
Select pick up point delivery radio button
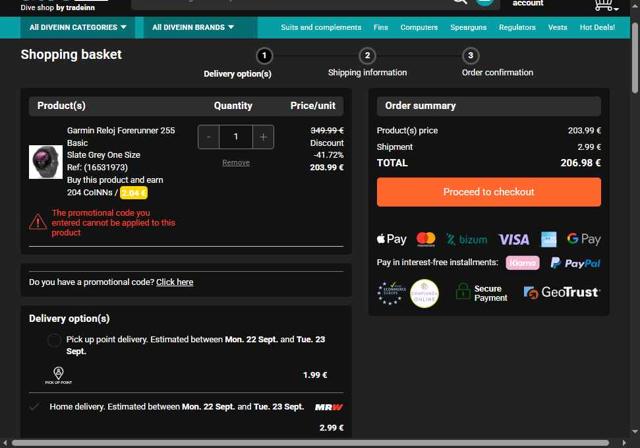[x=54, y=340]
